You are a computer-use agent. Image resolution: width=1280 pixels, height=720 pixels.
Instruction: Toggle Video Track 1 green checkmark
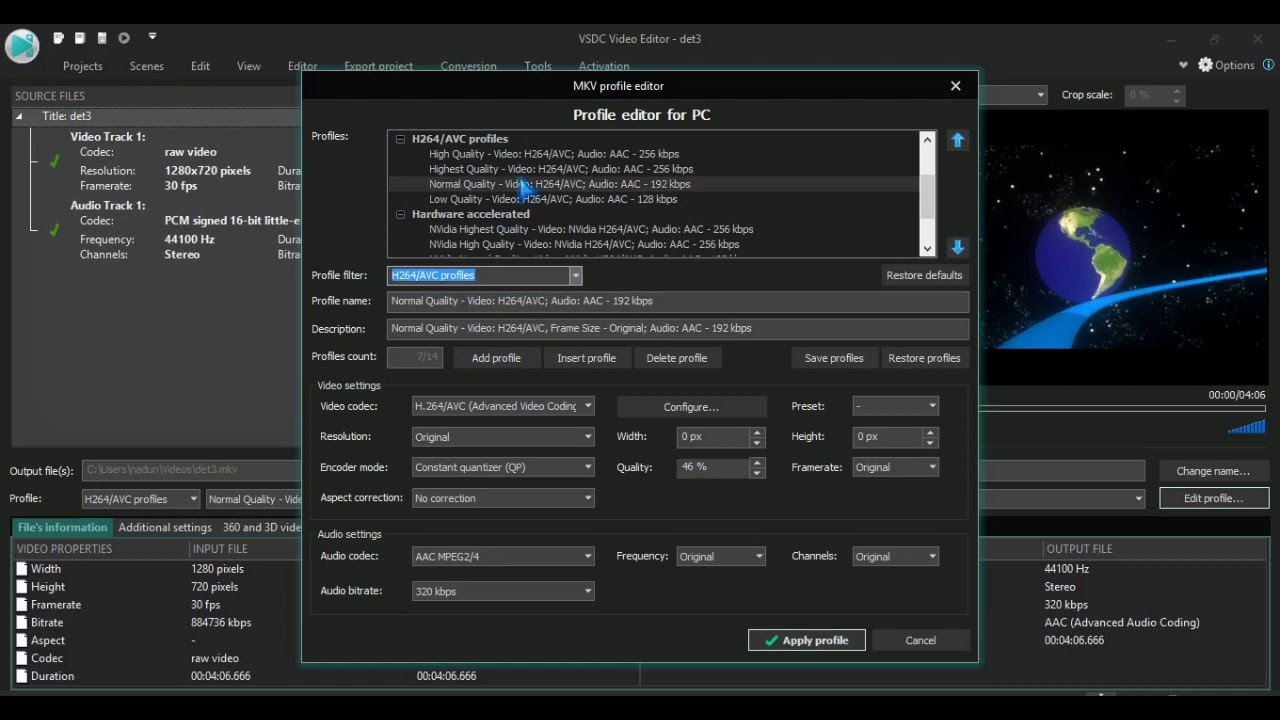coord(54,161)
